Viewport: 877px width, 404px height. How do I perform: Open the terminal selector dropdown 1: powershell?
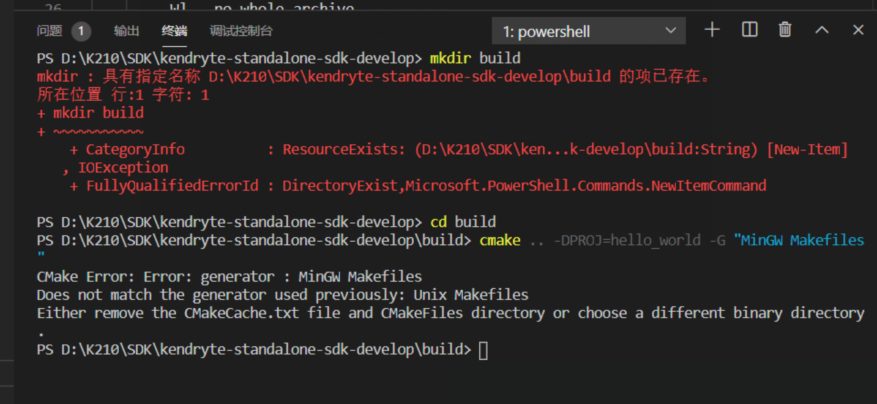pos(588,31)
